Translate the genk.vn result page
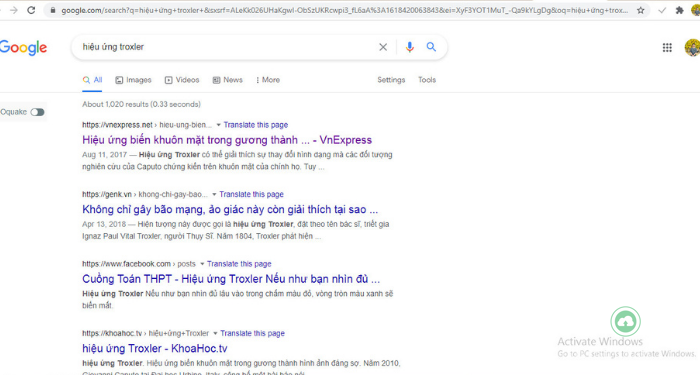Screen dimensions: 700x375 251,194
